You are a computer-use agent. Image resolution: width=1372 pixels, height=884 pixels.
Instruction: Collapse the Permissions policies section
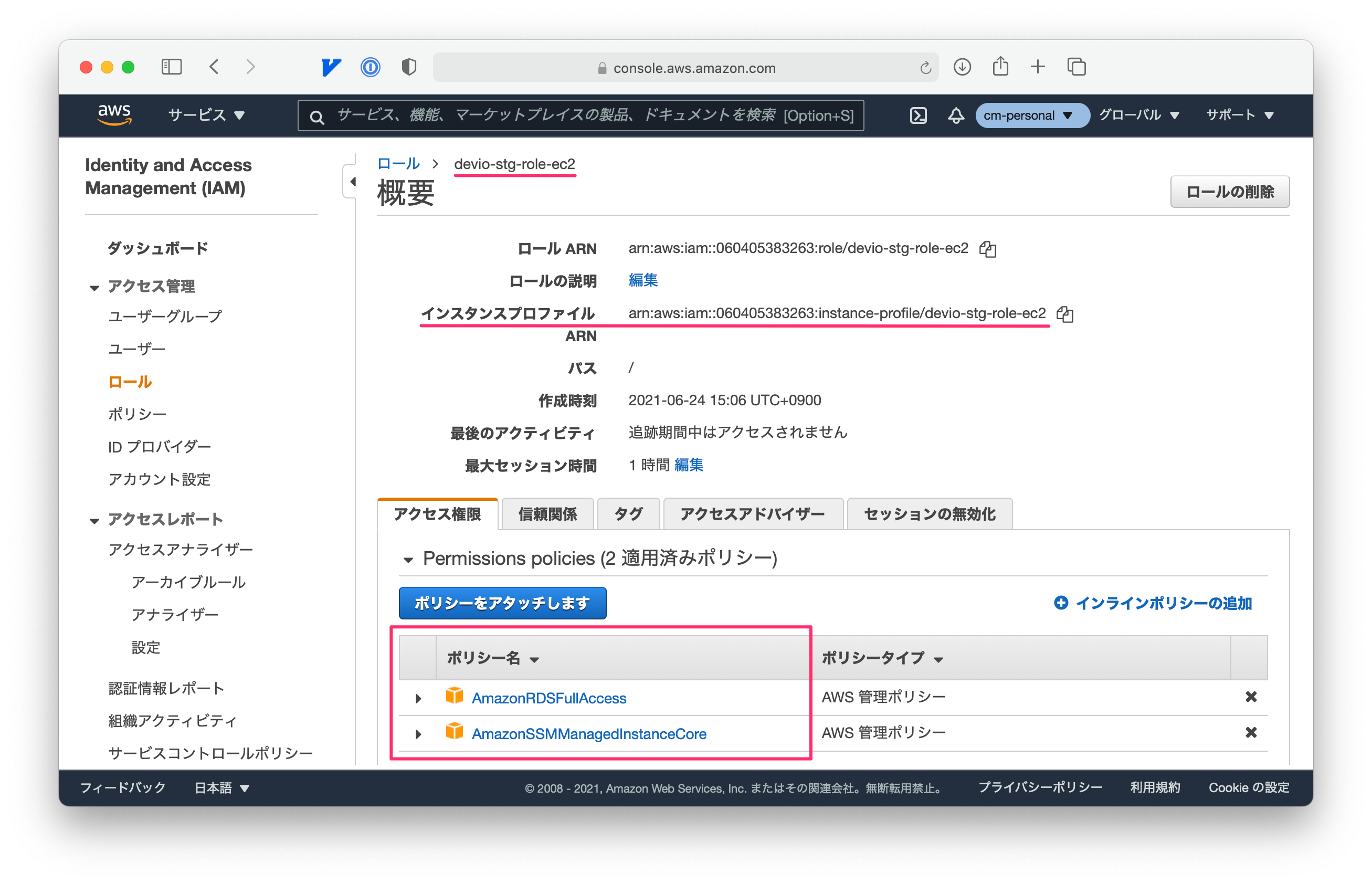pyautogui.click(x=408, y=560)
